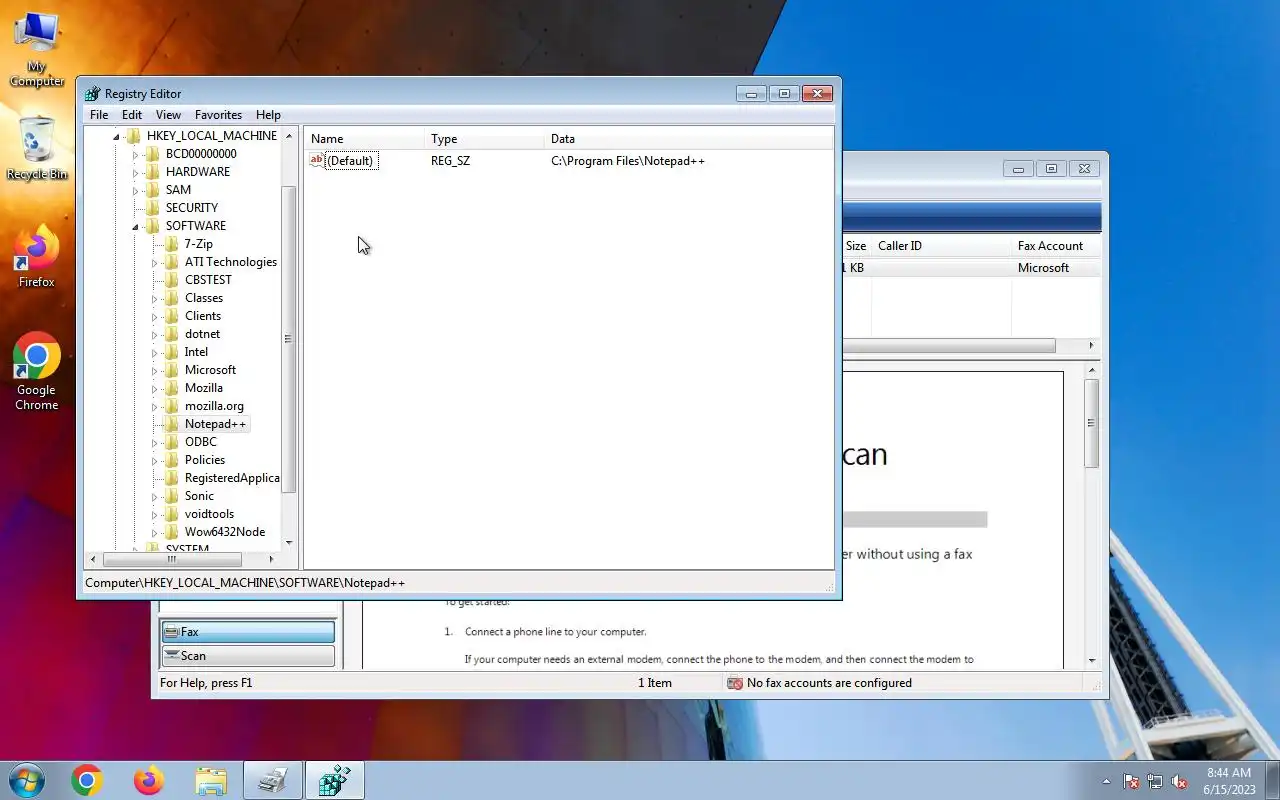The height and width of the screenshot is (800, 1280).
Task: Click the C:\Program Files\Notepad++ data value
Action: pos(628,161)
